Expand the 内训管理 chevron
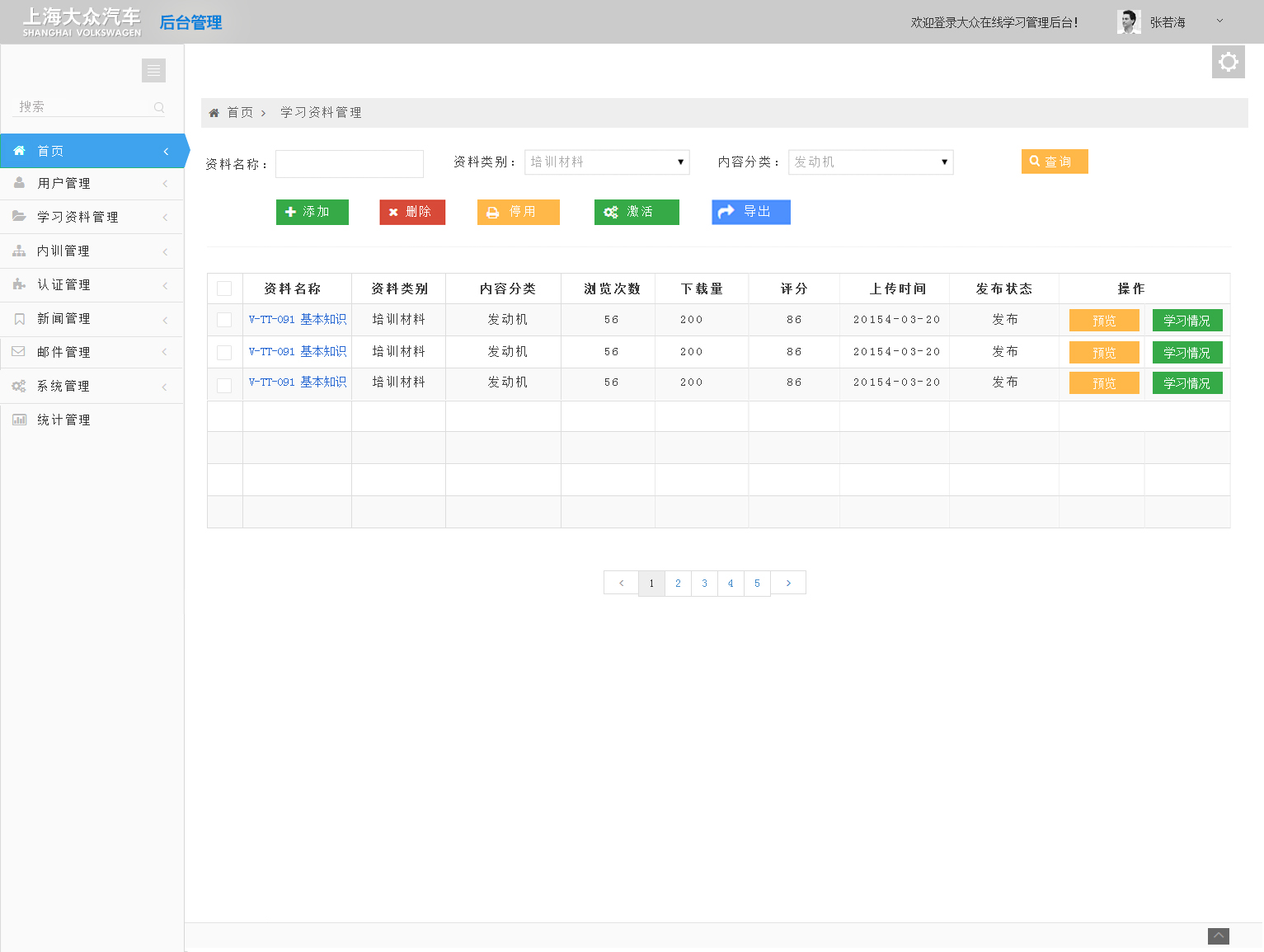The height and width of the screenshot is (952, 1264). point(165,251)
